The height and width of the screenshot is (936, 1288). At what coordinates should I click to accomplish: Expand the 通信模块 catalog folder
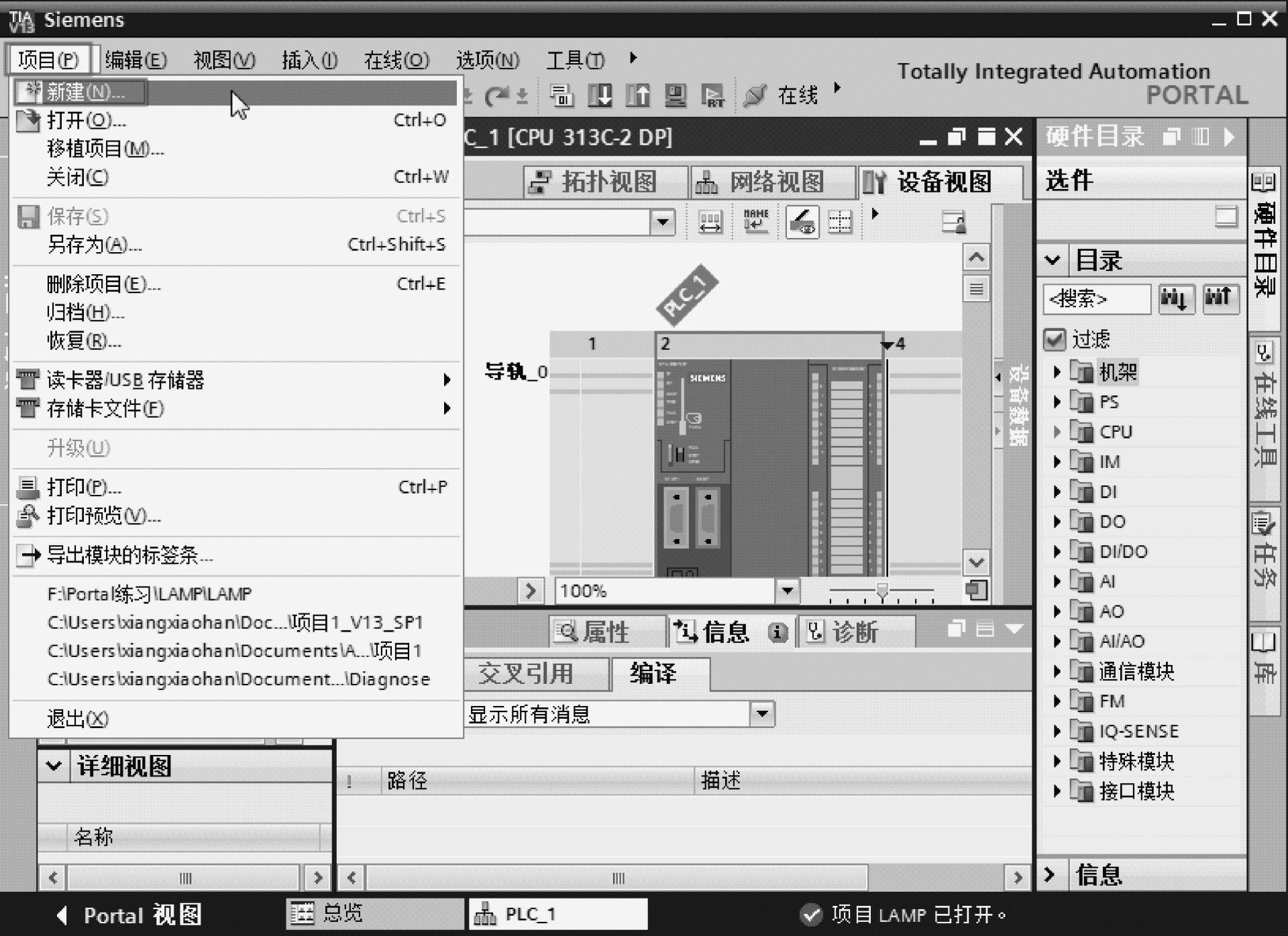pyautogui.click(x=1057, y=671)
